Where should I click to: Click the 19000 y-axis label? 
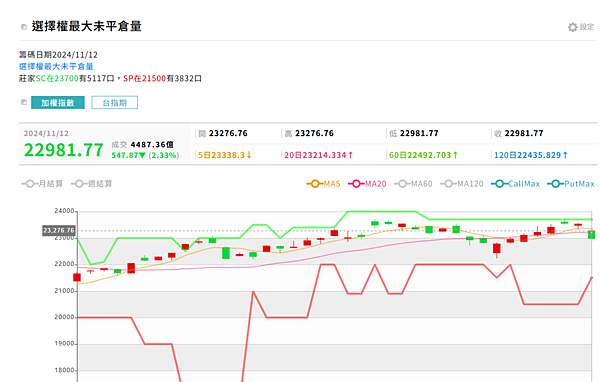point(64,344)
